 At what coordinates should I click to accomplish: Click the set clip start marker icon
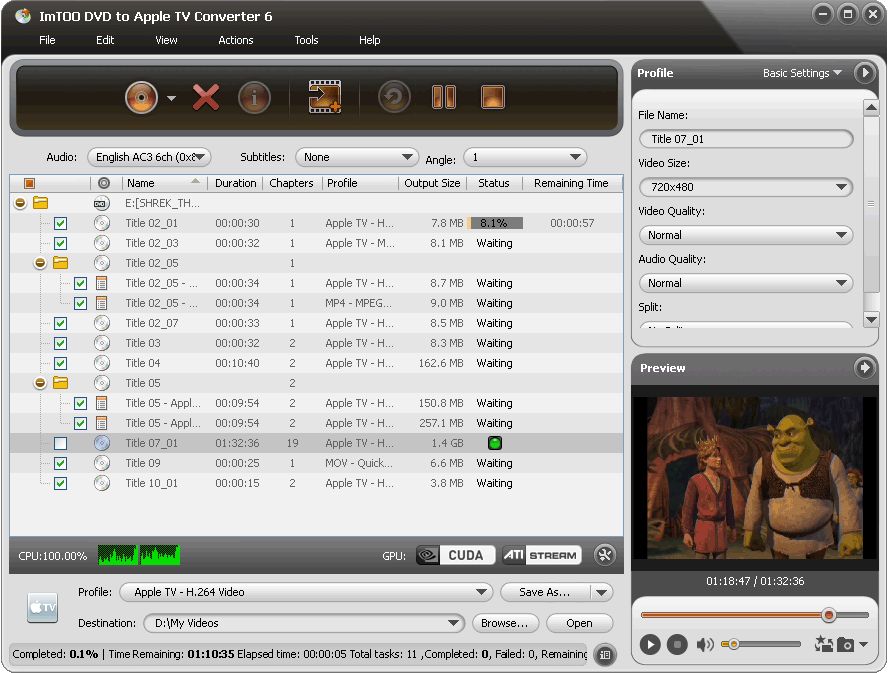[823, 644]
